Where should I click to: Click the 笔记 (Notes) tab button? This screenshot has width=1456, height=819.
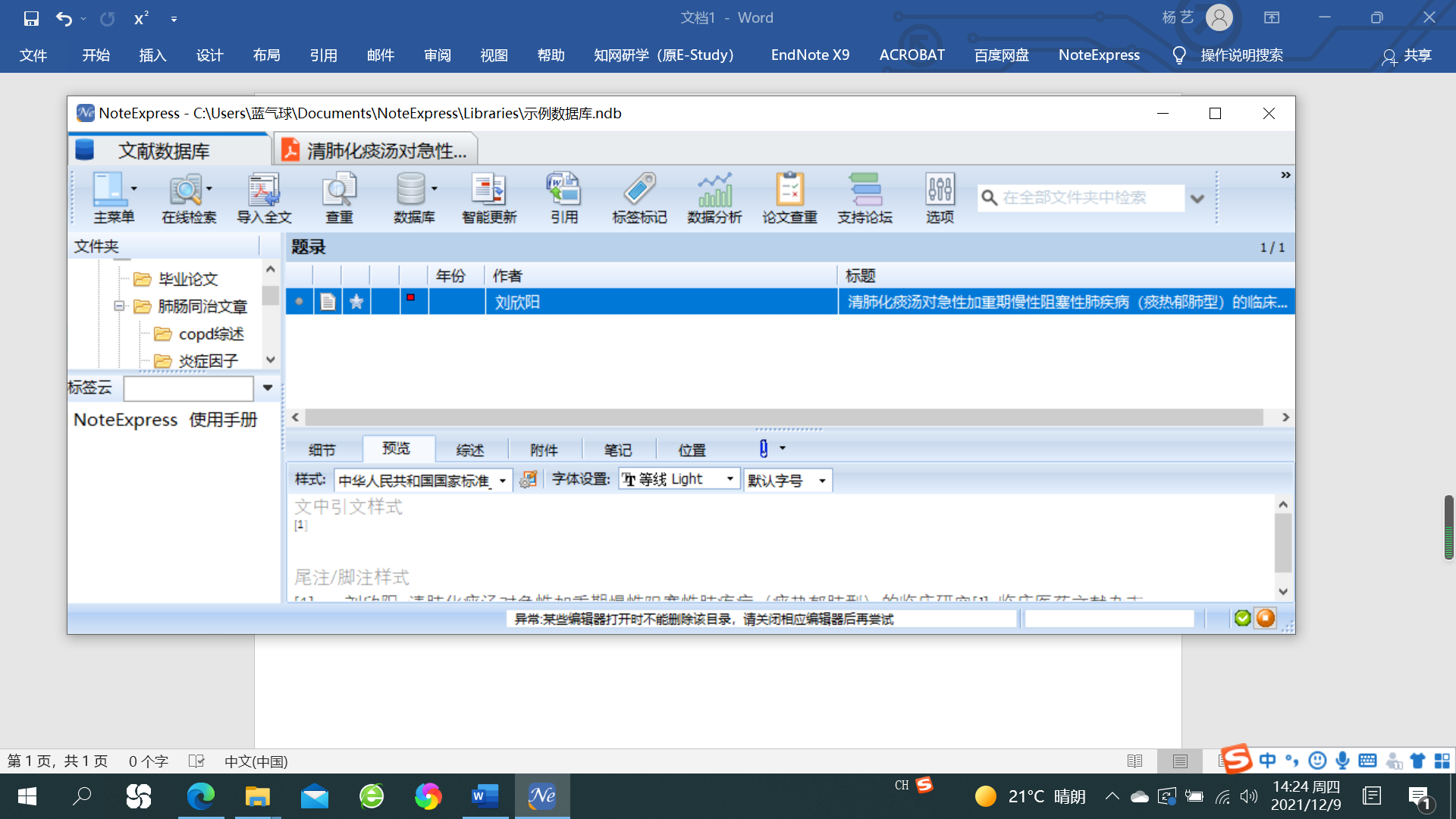tap(617, 449)
